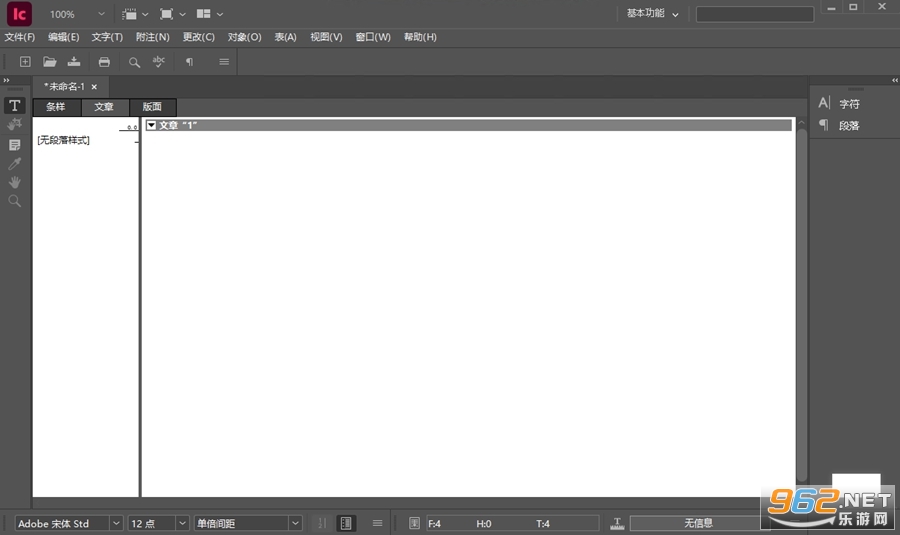Click the line numbers icon in the status bar

tap(322, 523)
